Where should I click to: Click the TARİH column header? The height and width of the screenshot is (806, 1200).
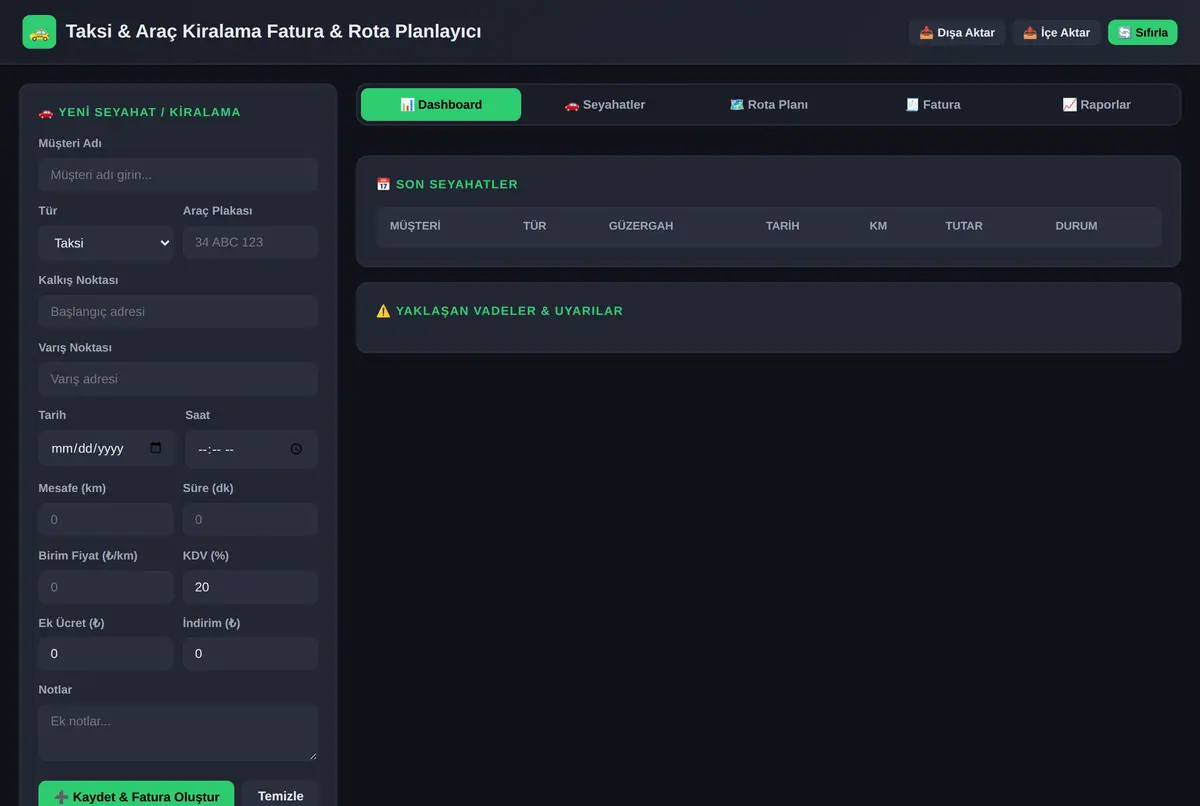783,226
